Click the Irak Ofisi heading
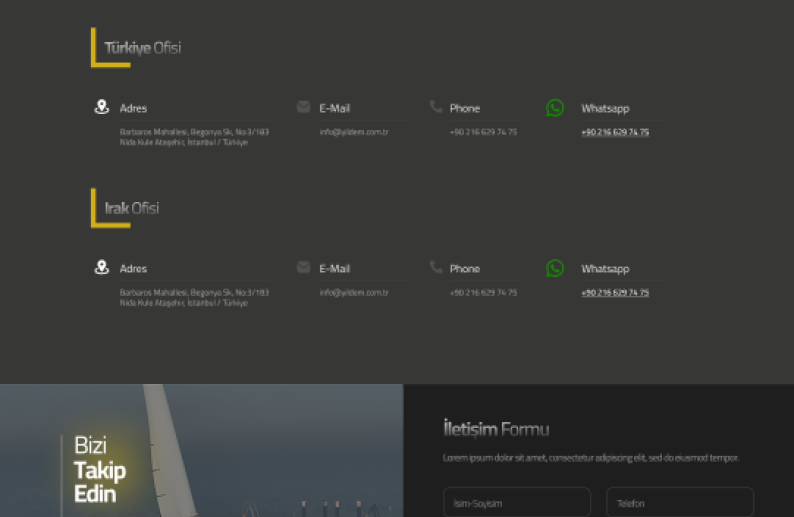 [x=132, y=208]
